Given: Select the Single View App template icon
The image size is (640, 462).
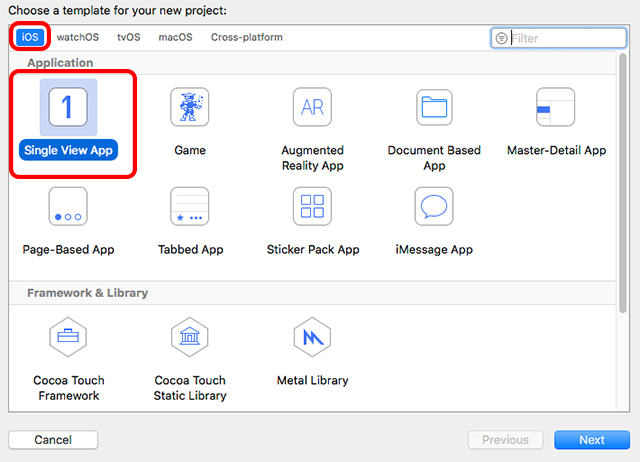Looking at the screenshot, I should 68,107.
